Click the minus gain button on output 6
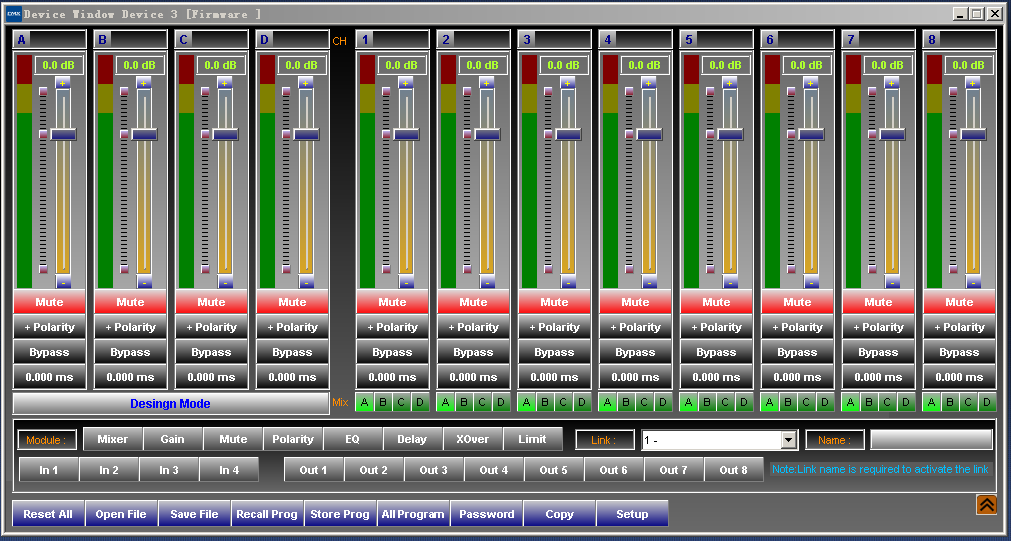 point(811,282)
